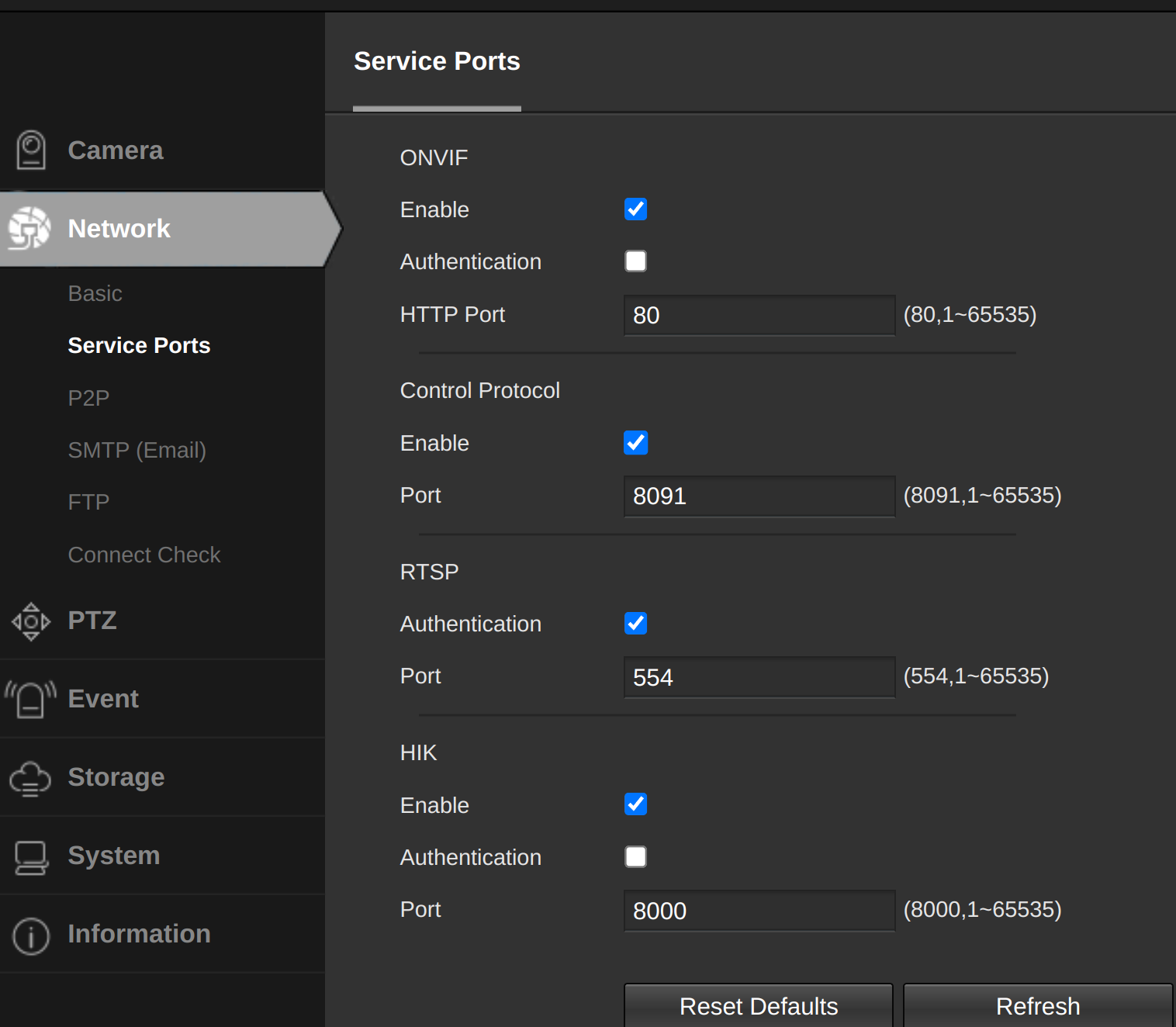Image resolution: width=1176 pixels, height=1027 pixels.
Task: Click the (554,1~65535) range hint
Action: (976, 676)
